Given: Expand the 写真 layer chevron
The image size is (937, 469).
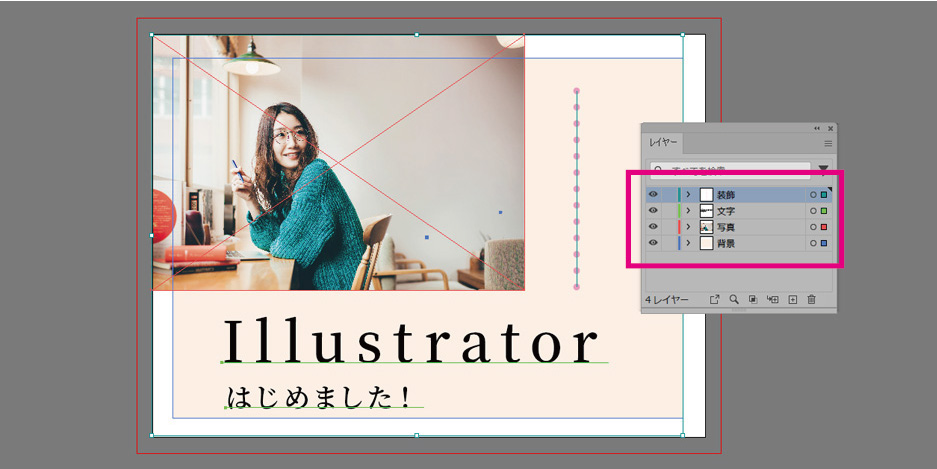Looking at the screenshot, I should 688,227.
